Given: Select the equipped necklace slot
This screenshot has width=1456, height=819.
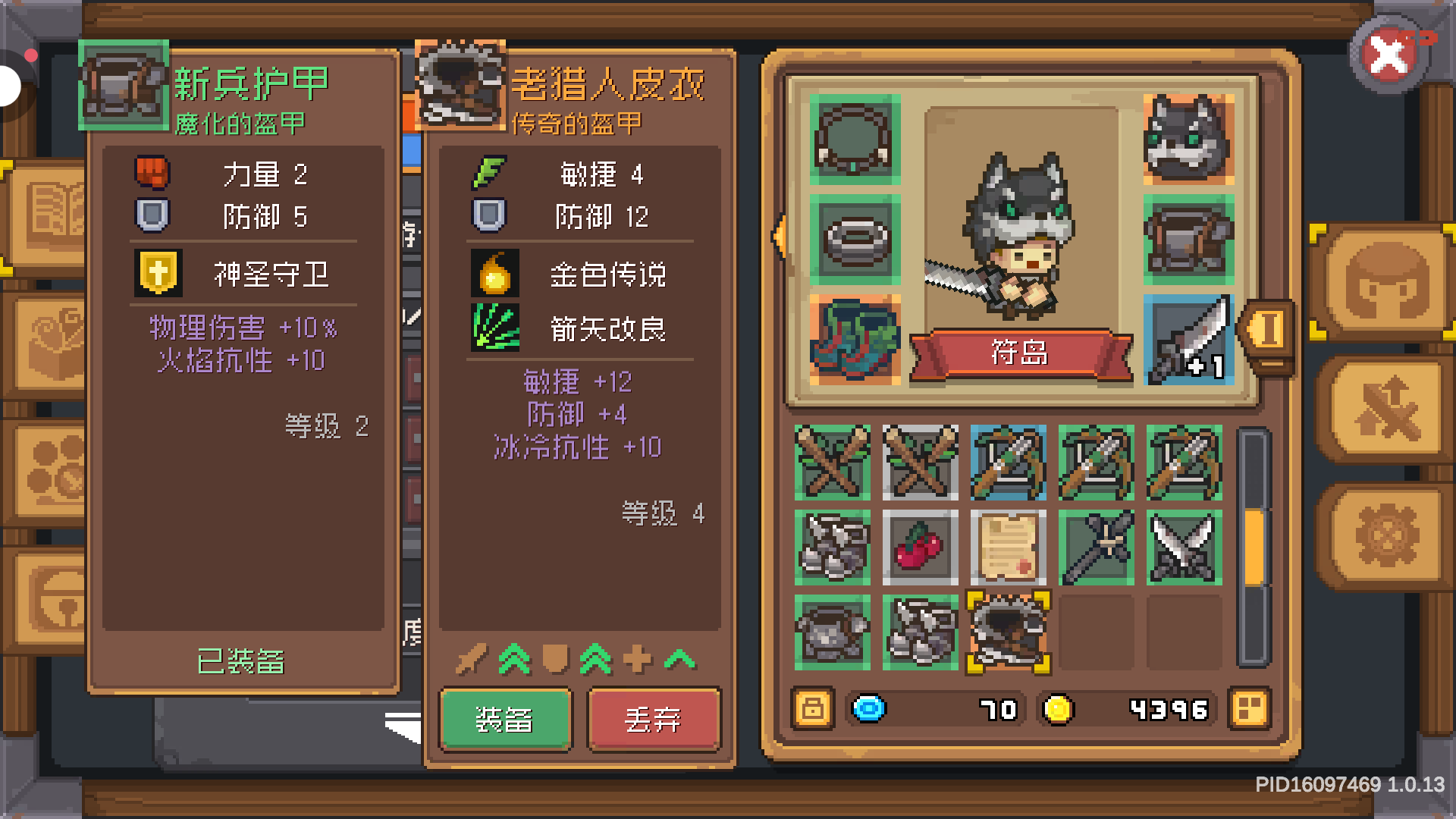Looking at the screenshot, I should (855, 140).
